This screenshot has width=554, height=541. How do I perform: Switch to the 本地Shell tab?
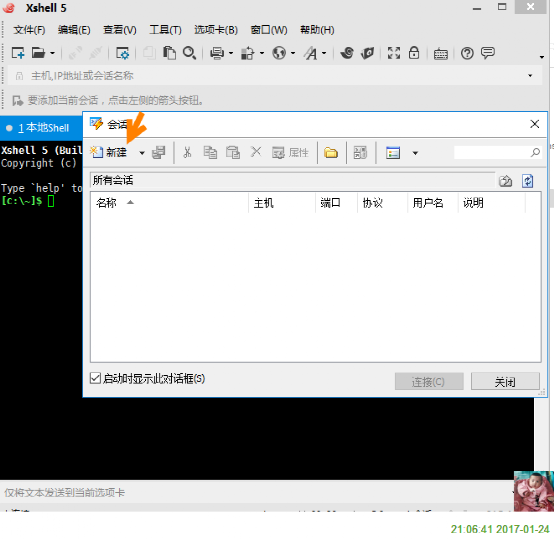tap(42, 128)
